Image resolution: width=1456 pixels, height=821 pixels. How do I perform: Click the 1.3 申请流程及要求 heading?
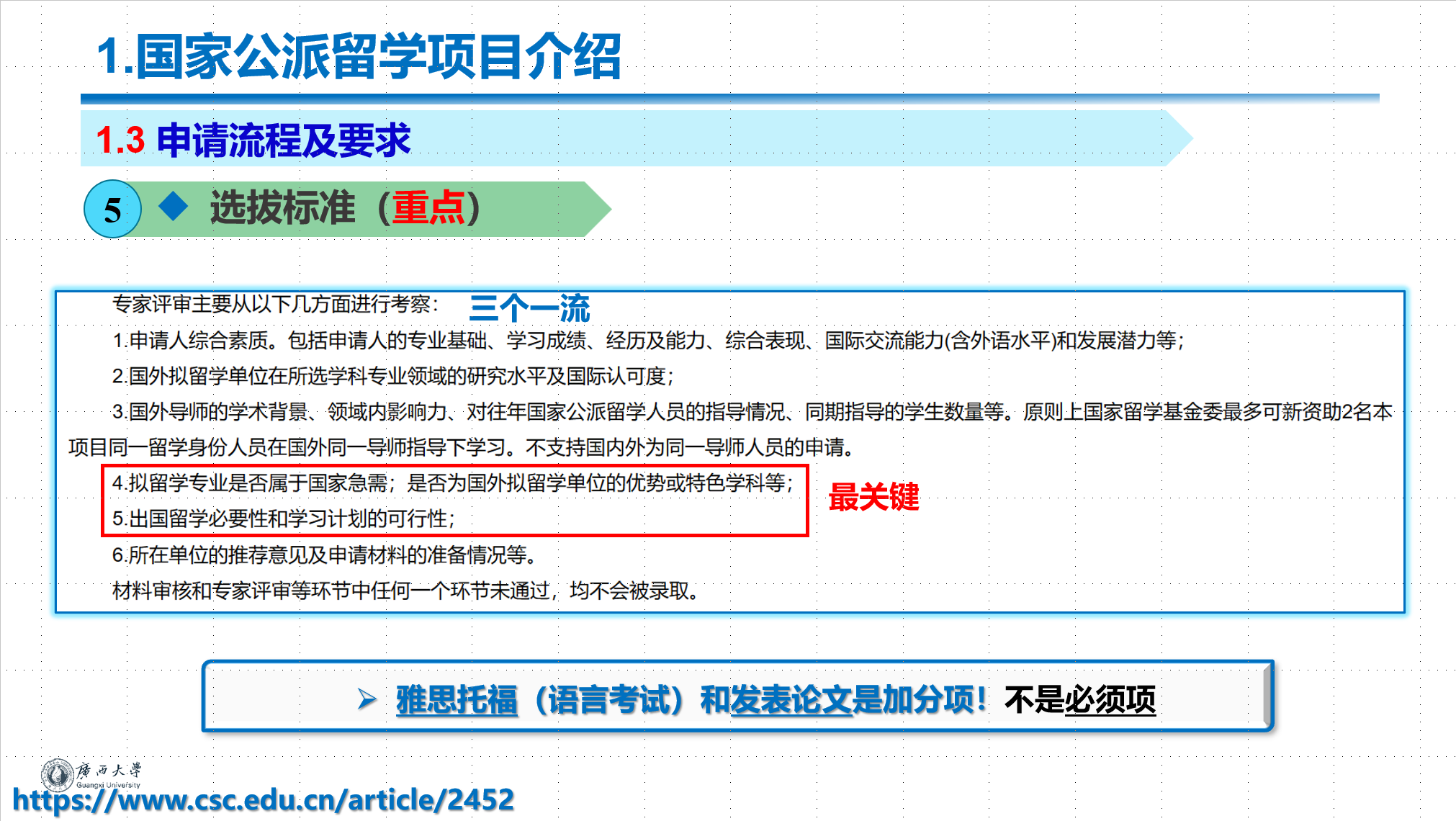[253, 140]
